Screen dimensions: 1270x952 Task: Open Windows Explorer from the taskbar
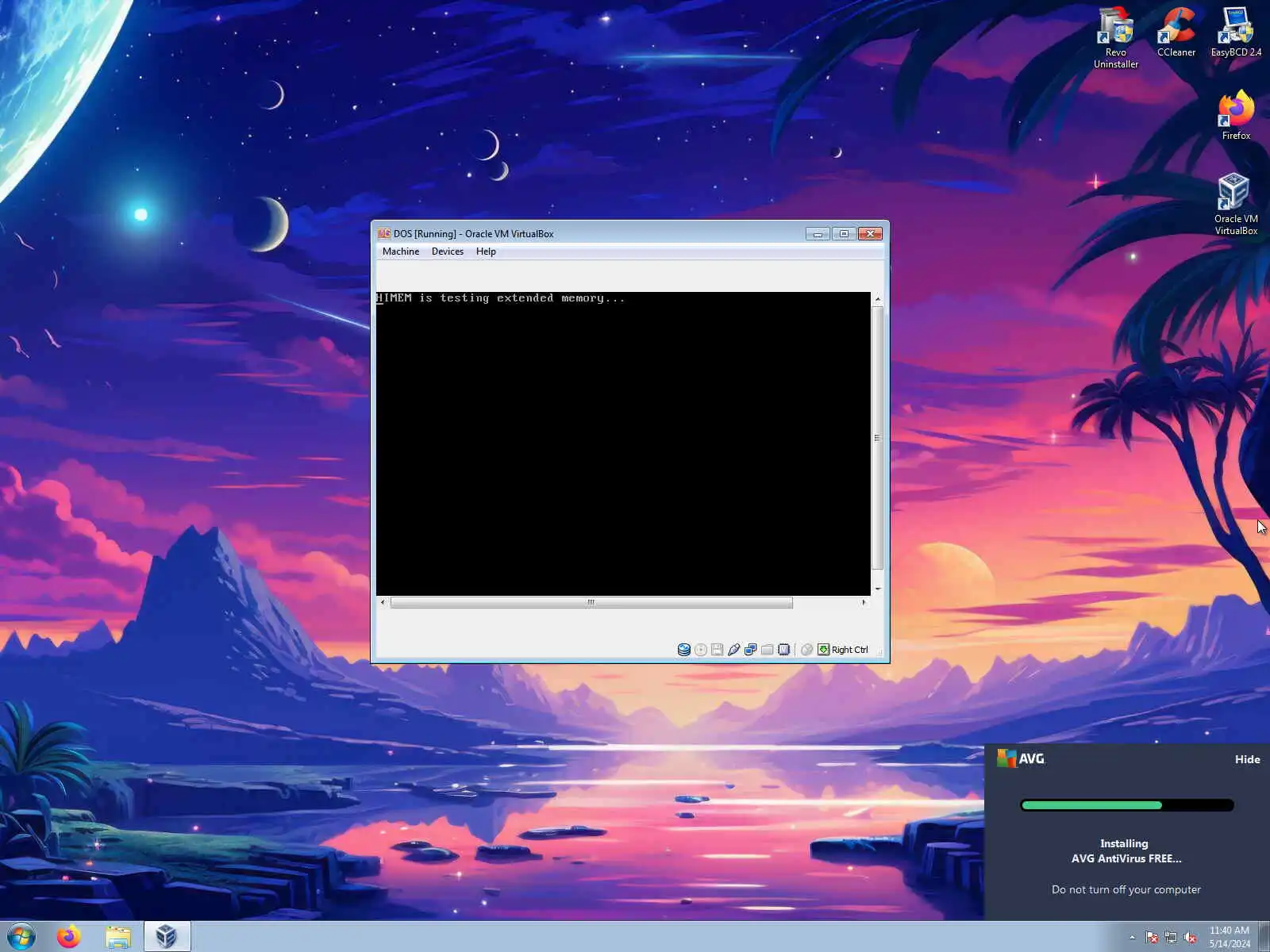(118, 937)
